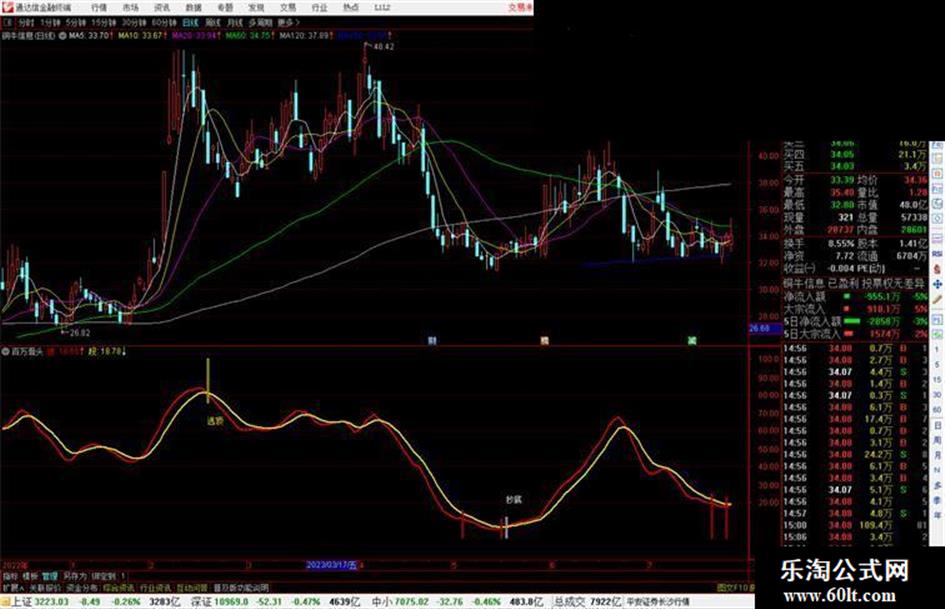Image resolution: width=945 pixels, height=609 pixels.
Task: Open the 资金分布 tab
Action: tap(82, 587)
